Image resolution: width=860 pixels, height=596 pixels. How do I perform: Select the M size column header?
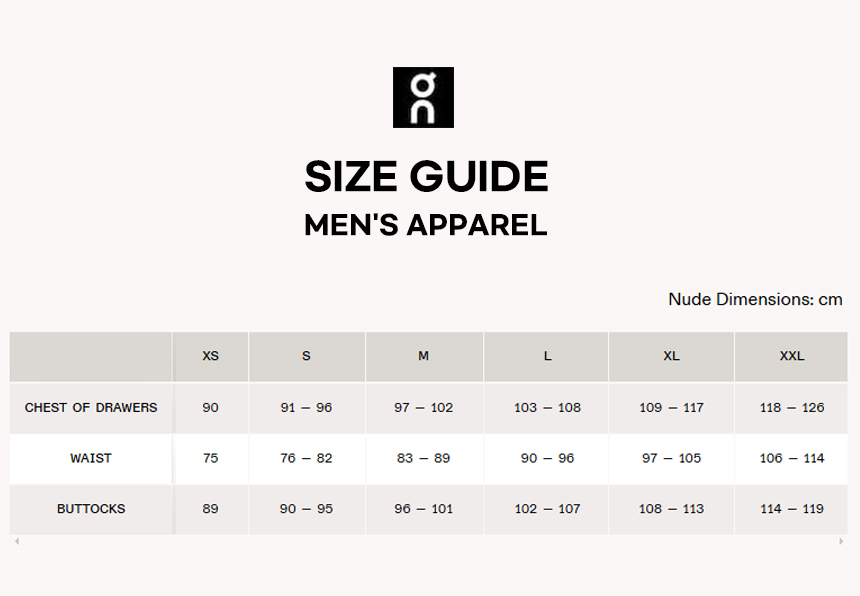pyautogui.click(x=423, y=356)
